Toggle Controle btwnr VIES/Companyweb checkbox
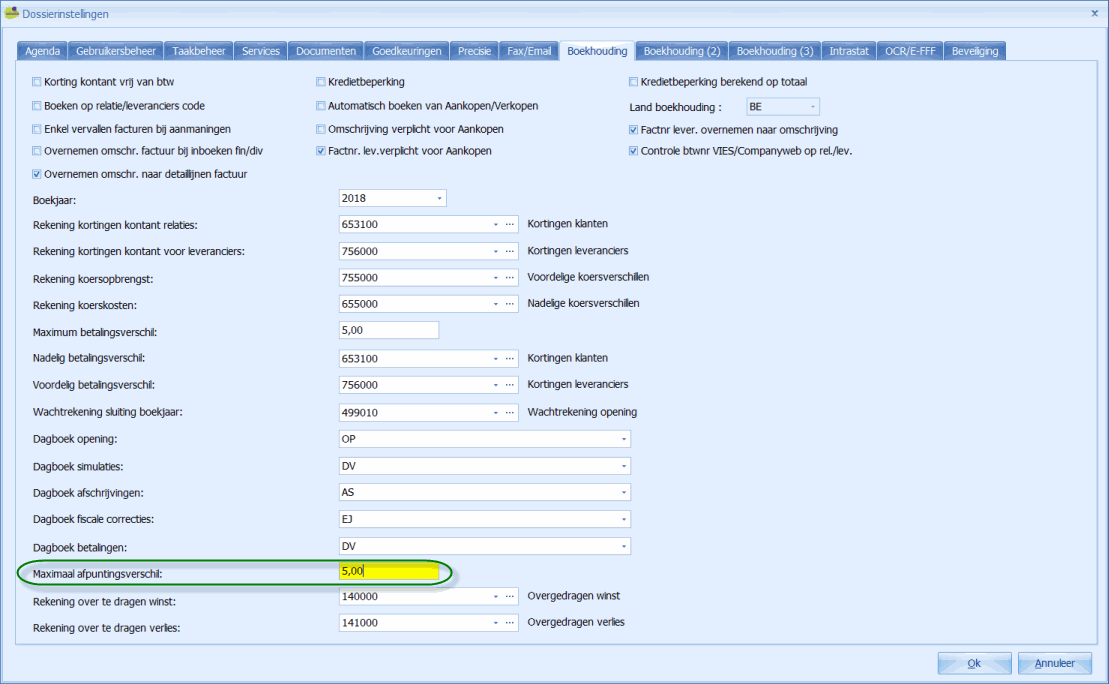Screen dimensions: 1109x684 tap(634, 151)
